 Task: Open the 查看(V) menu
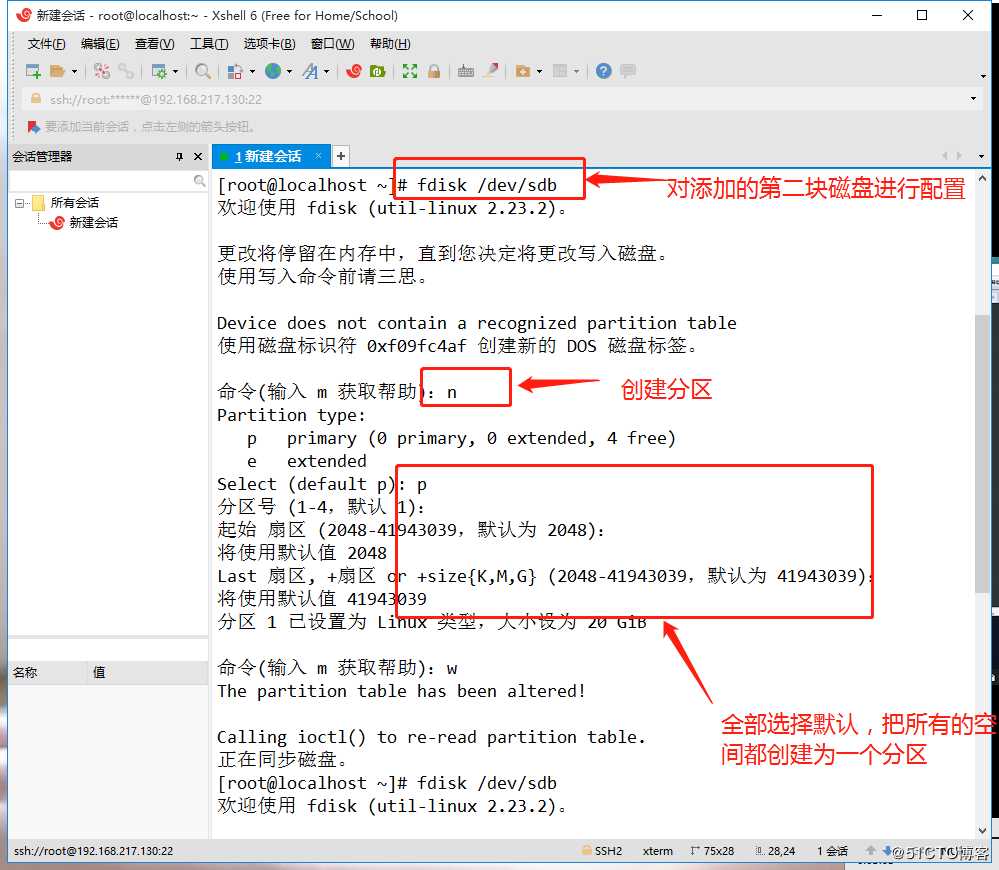152,43
